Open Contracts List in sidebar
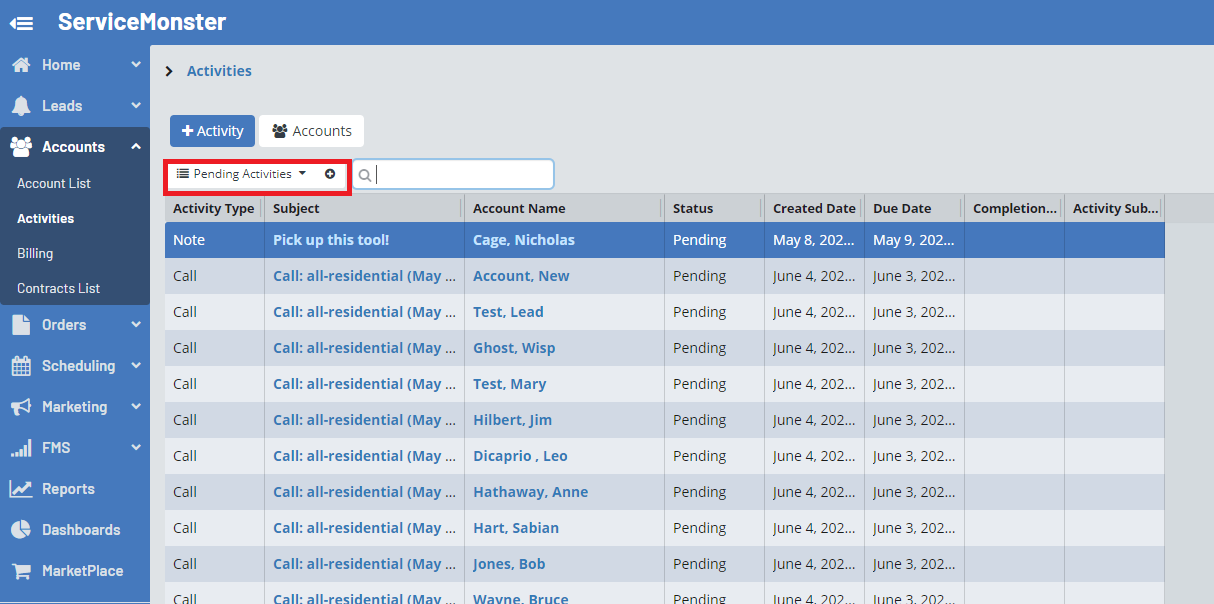 59,289
